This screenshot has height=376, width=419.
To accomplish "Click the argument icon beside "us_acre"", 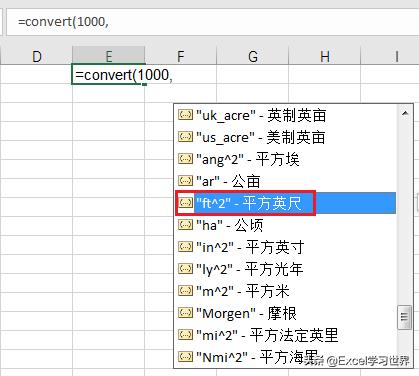I will click(185, 137).
